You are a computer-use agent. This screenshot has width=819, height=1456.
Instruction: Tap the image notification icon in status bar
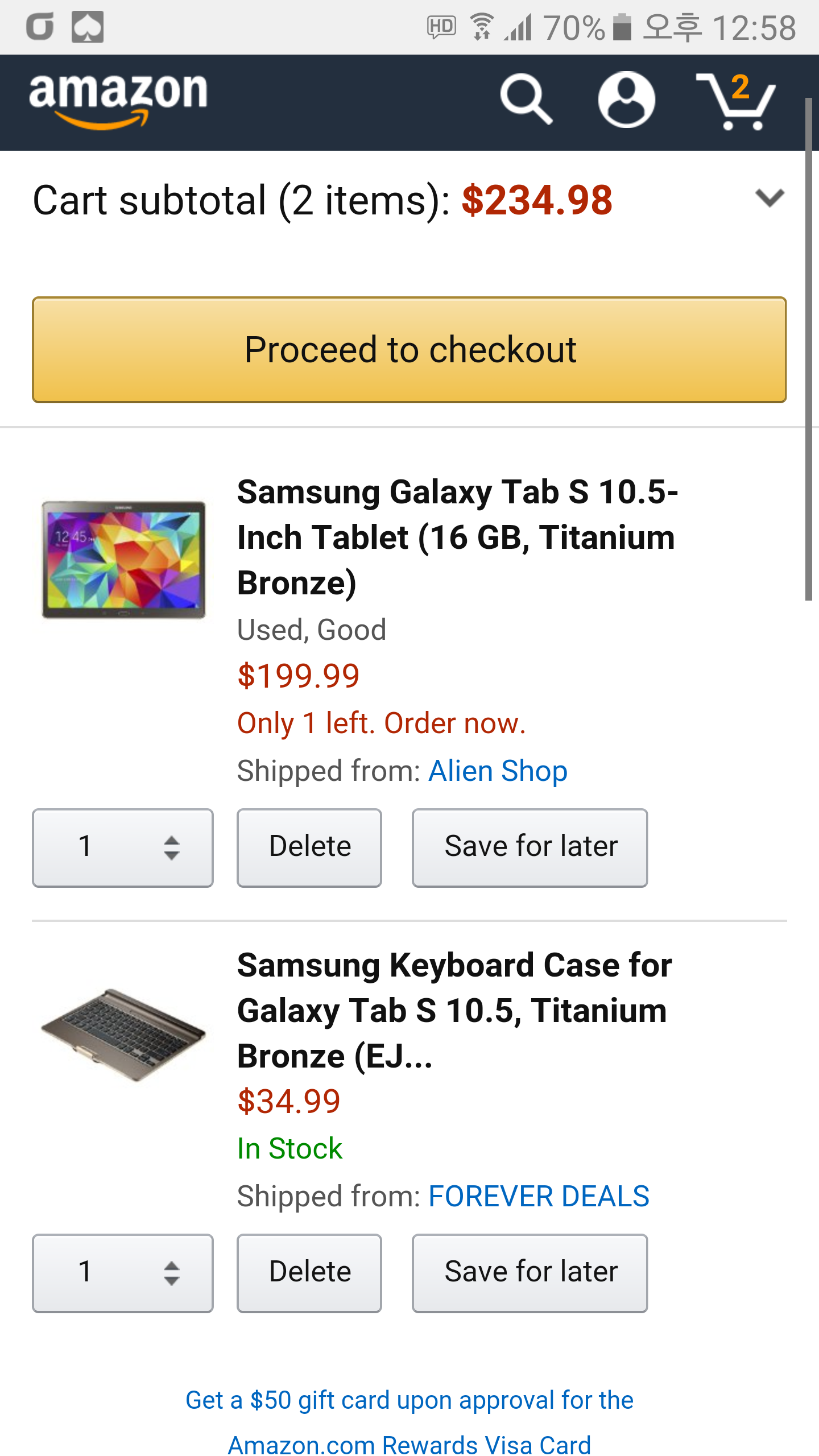coord(88,27)
